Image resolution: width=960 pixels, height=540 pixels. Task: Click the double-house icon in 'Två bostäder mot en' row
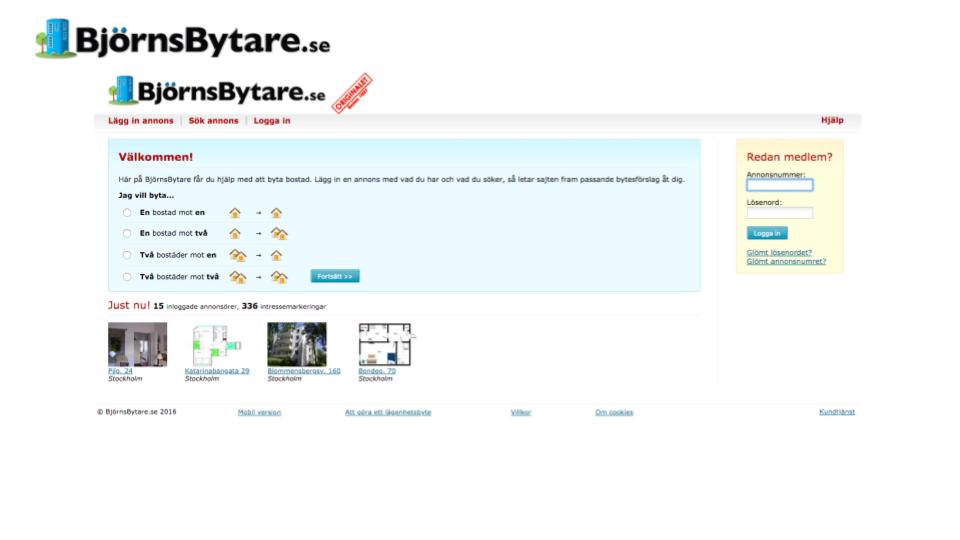coord(238,255)
